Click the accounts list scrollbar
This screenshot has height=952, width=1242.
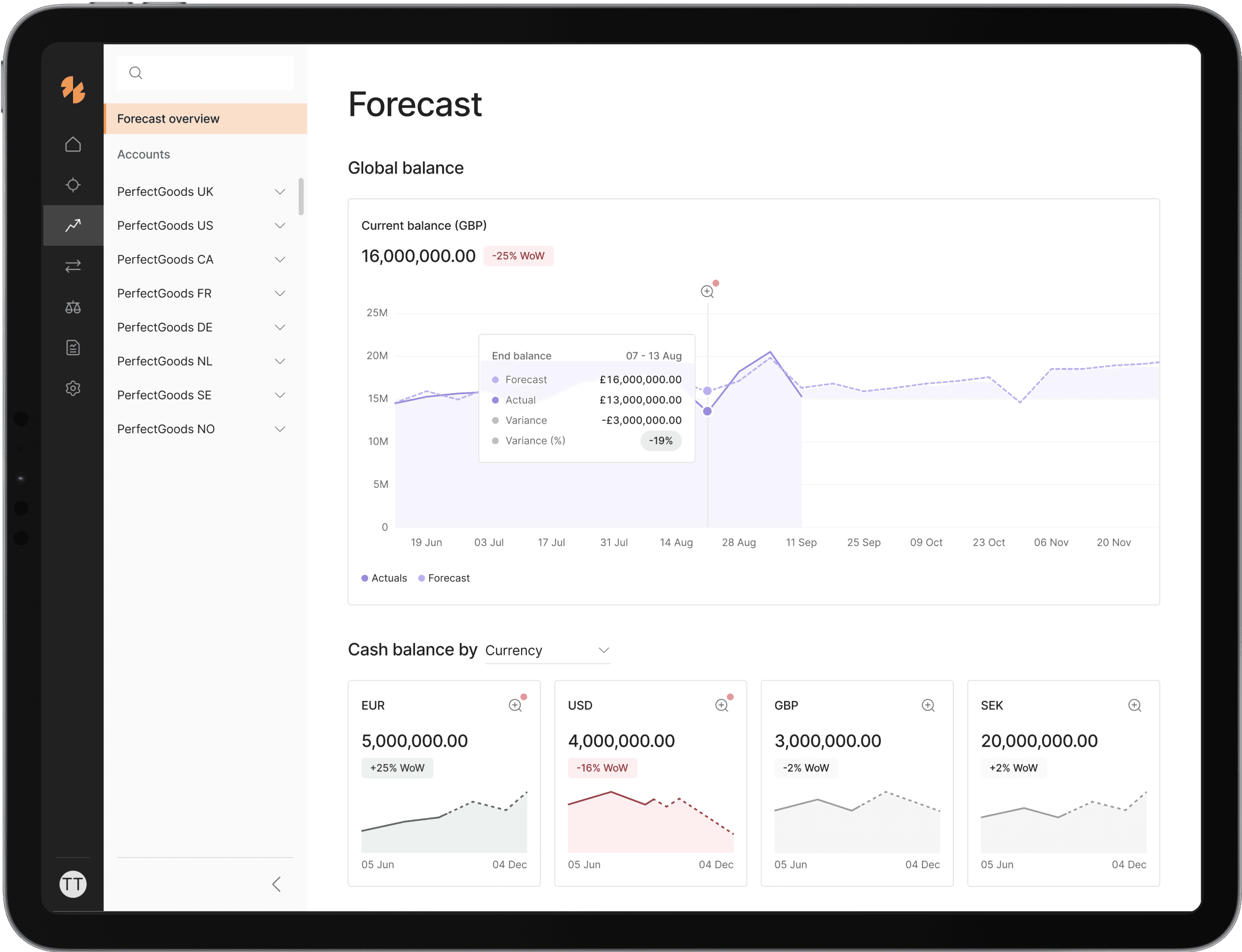[301, 197]
